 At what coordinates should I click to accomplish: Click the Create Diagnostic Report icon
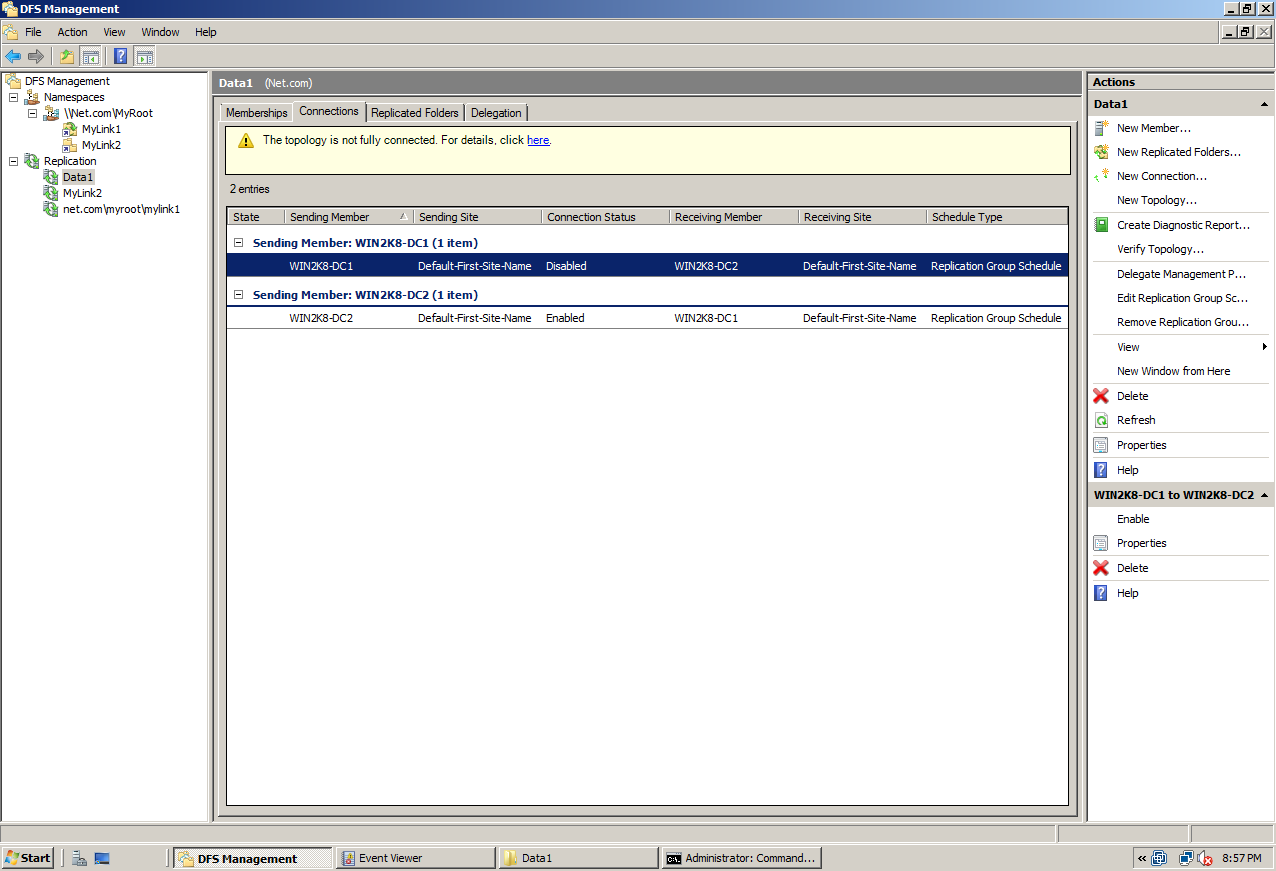click(1102, 225)
